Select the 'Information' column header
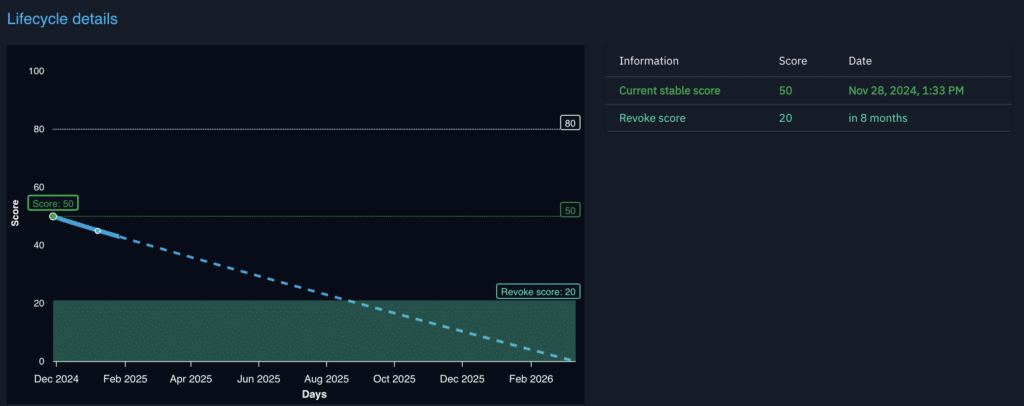Image resolution: width=1024 pixels, height=406 pixels. coord(649,61)
